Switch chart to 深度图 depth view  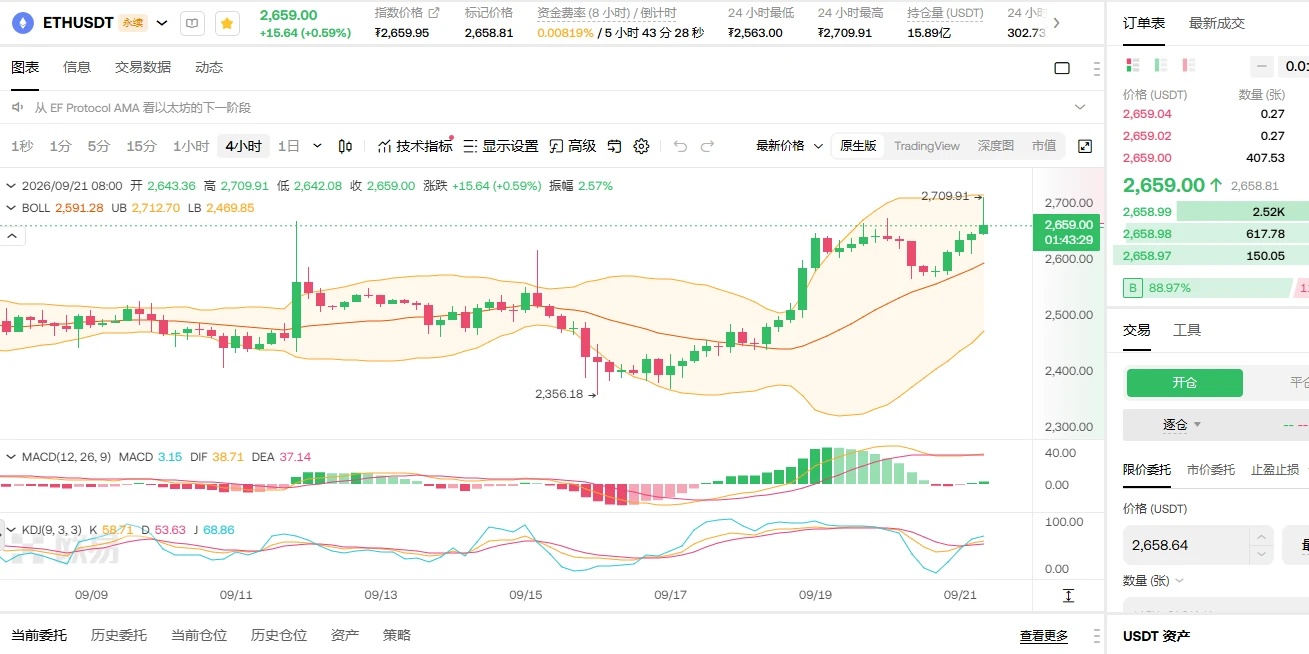coord(995,146)
